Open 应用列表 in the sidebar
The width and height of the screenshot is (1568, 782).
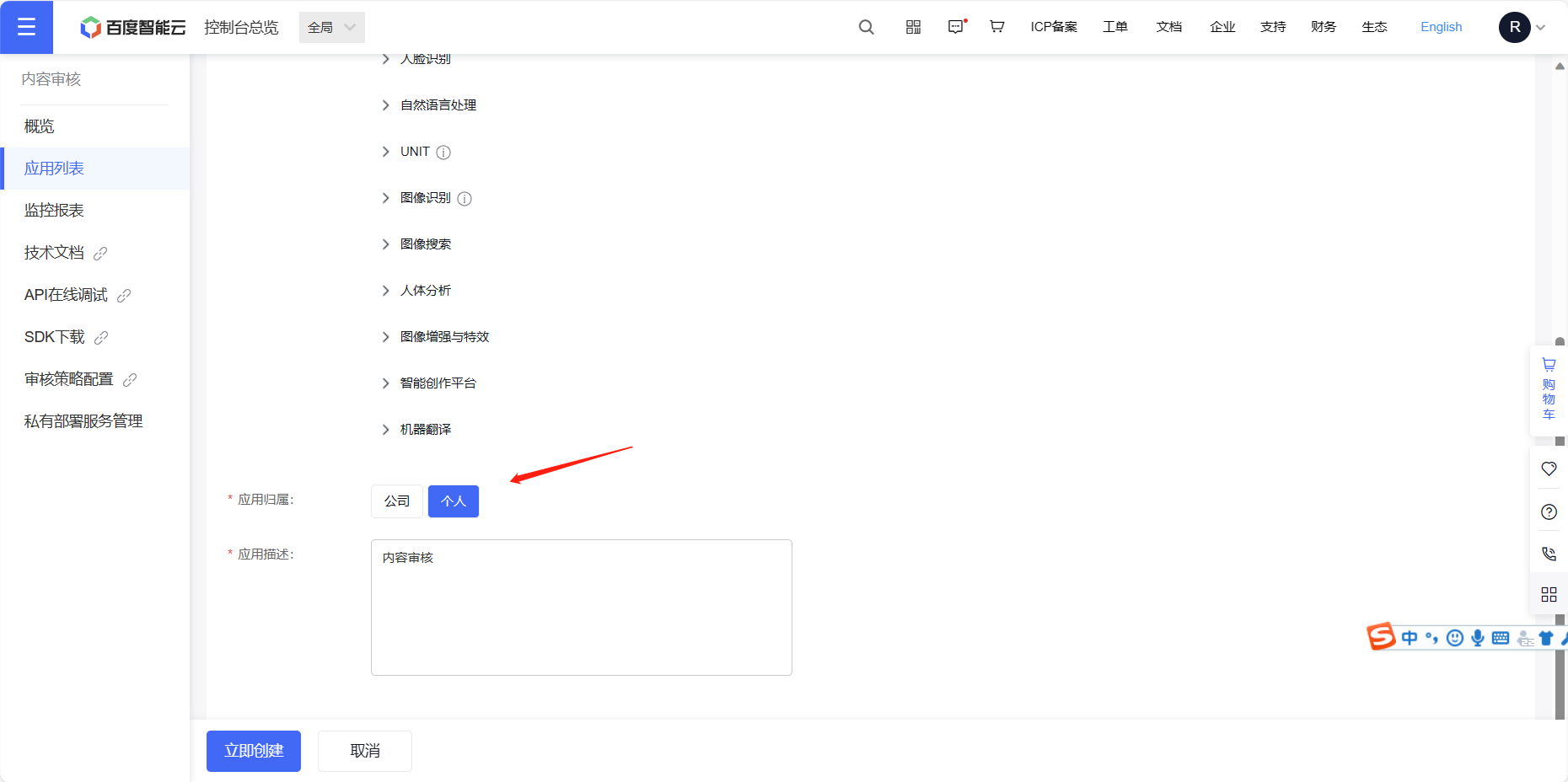[x=95, y=169]
